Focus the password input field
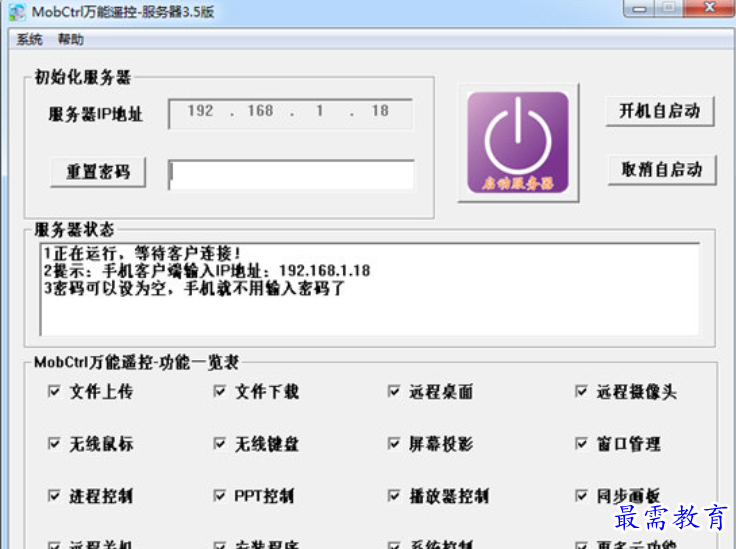 (x=291, y=175)
